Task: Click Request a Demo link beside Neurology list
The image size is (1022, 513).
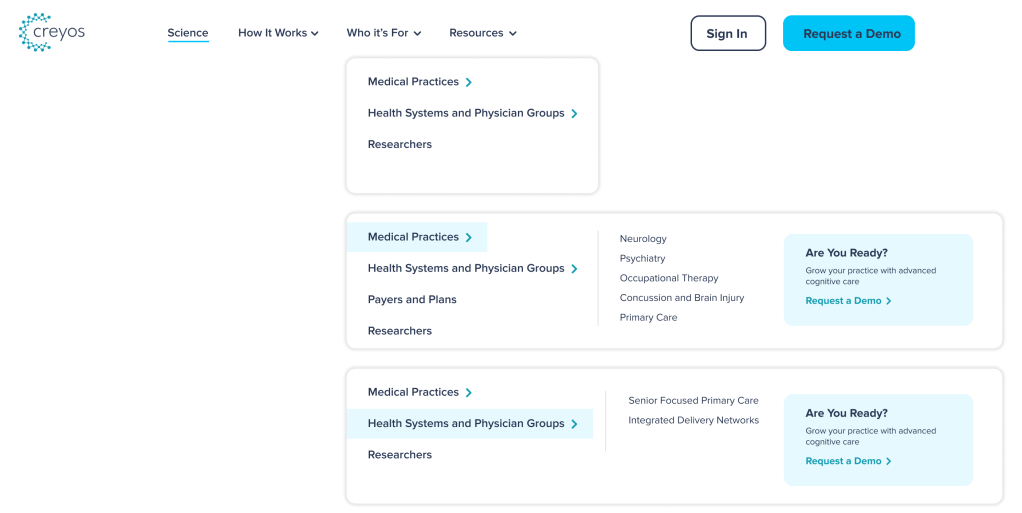Action: point(848,300)
